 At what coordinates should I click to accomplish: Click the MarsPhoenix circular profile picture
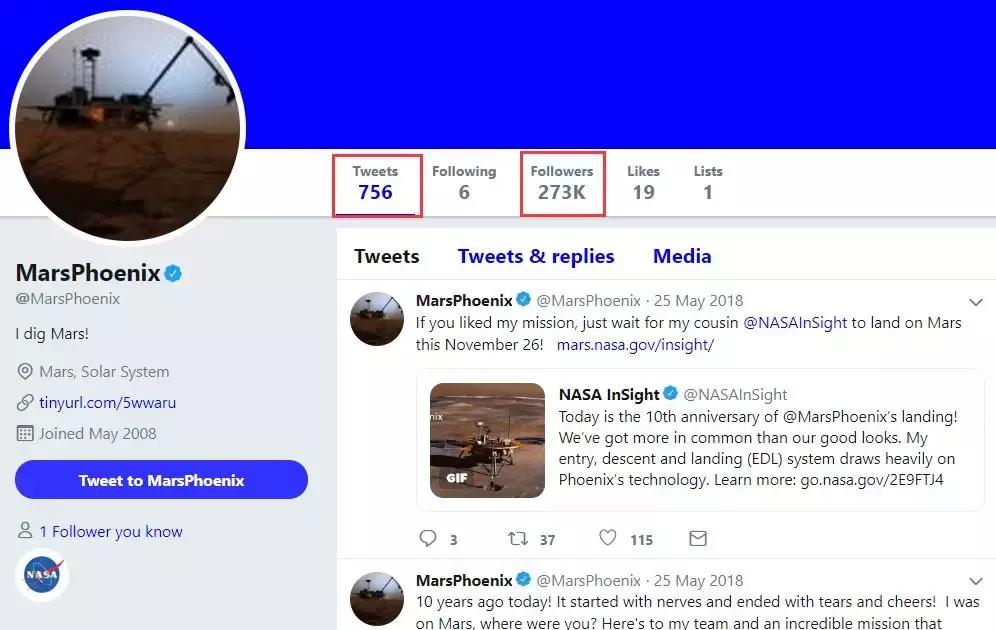tap(127, 125)
